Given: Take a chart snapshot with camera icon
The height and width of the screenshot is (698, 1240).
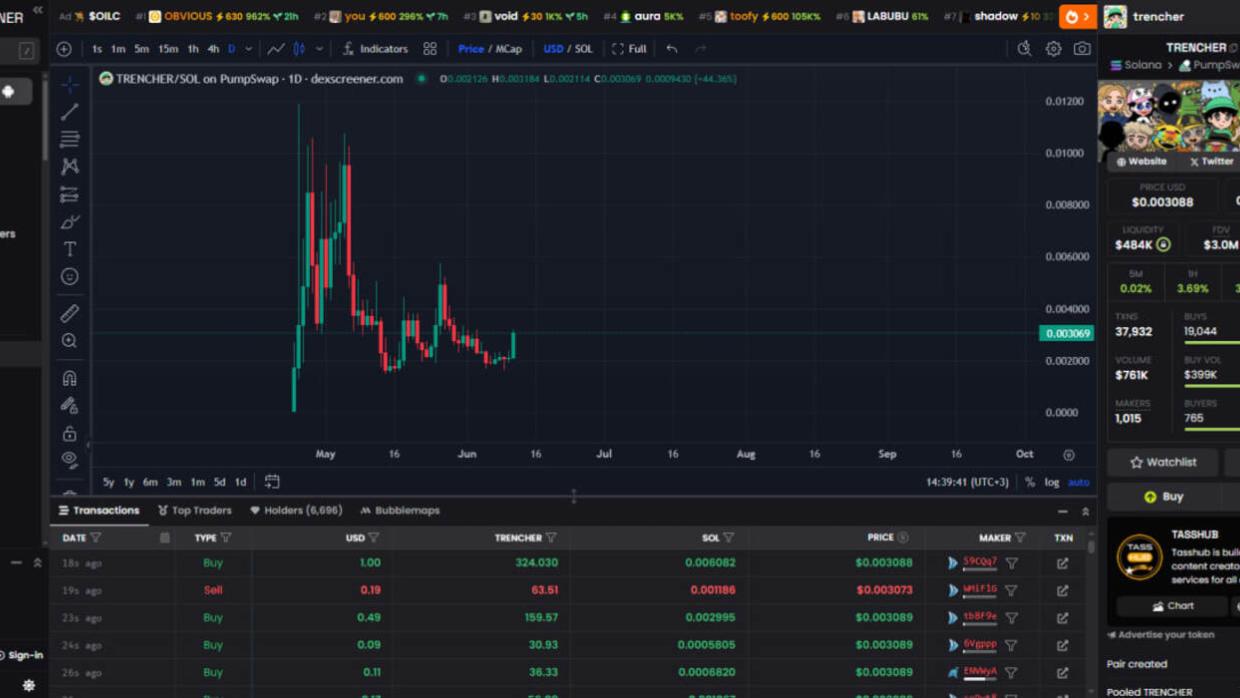Looking at the screenshot, I should click(1082, 49).
